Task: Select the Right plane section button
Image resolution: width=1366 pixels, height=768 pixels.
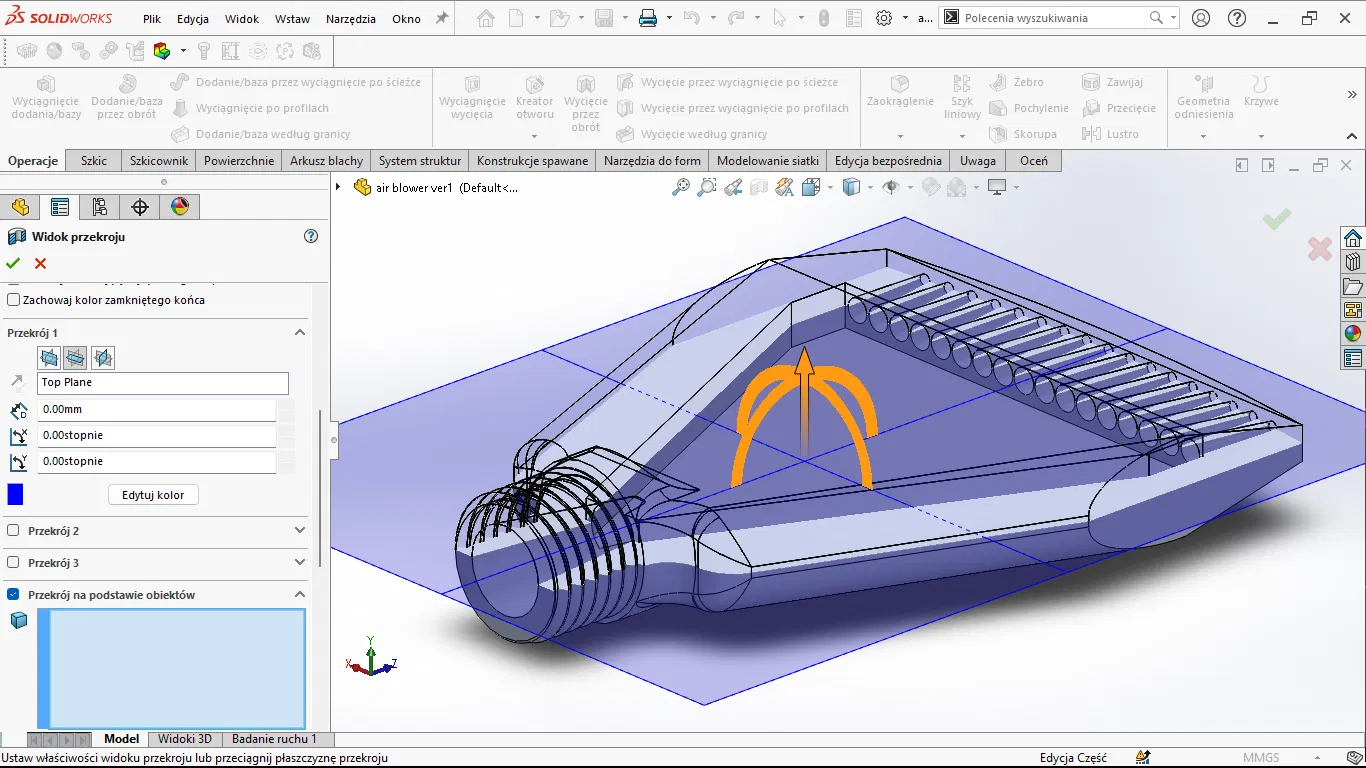Action: point(102,357)
